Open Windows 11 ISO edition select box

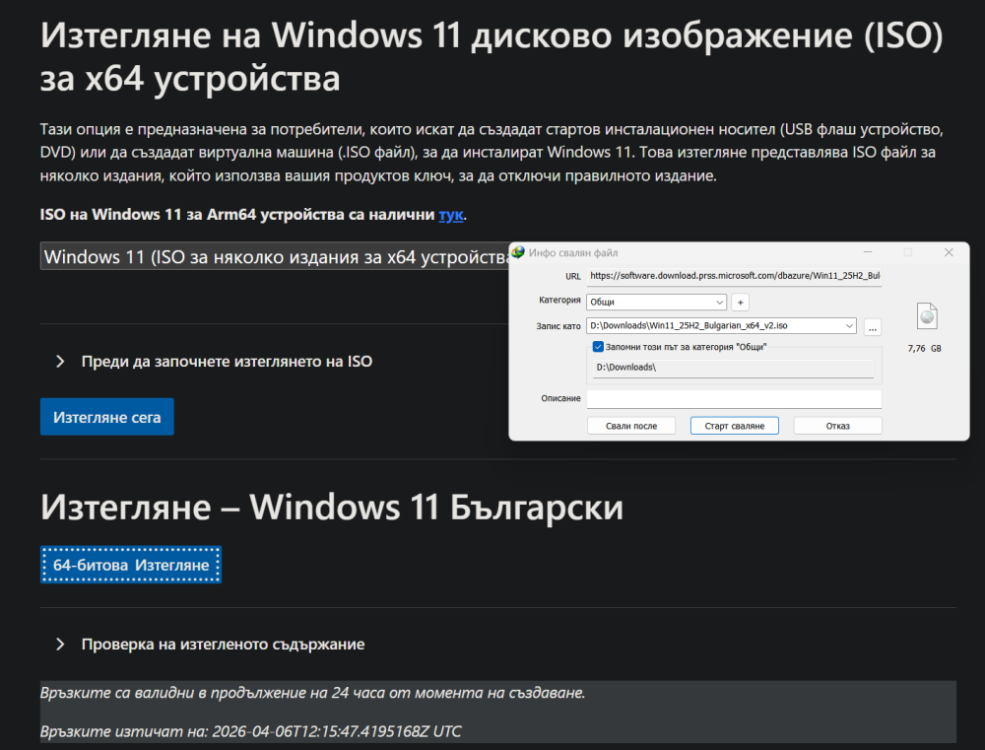pyautogui.click(x=275, y=256)
